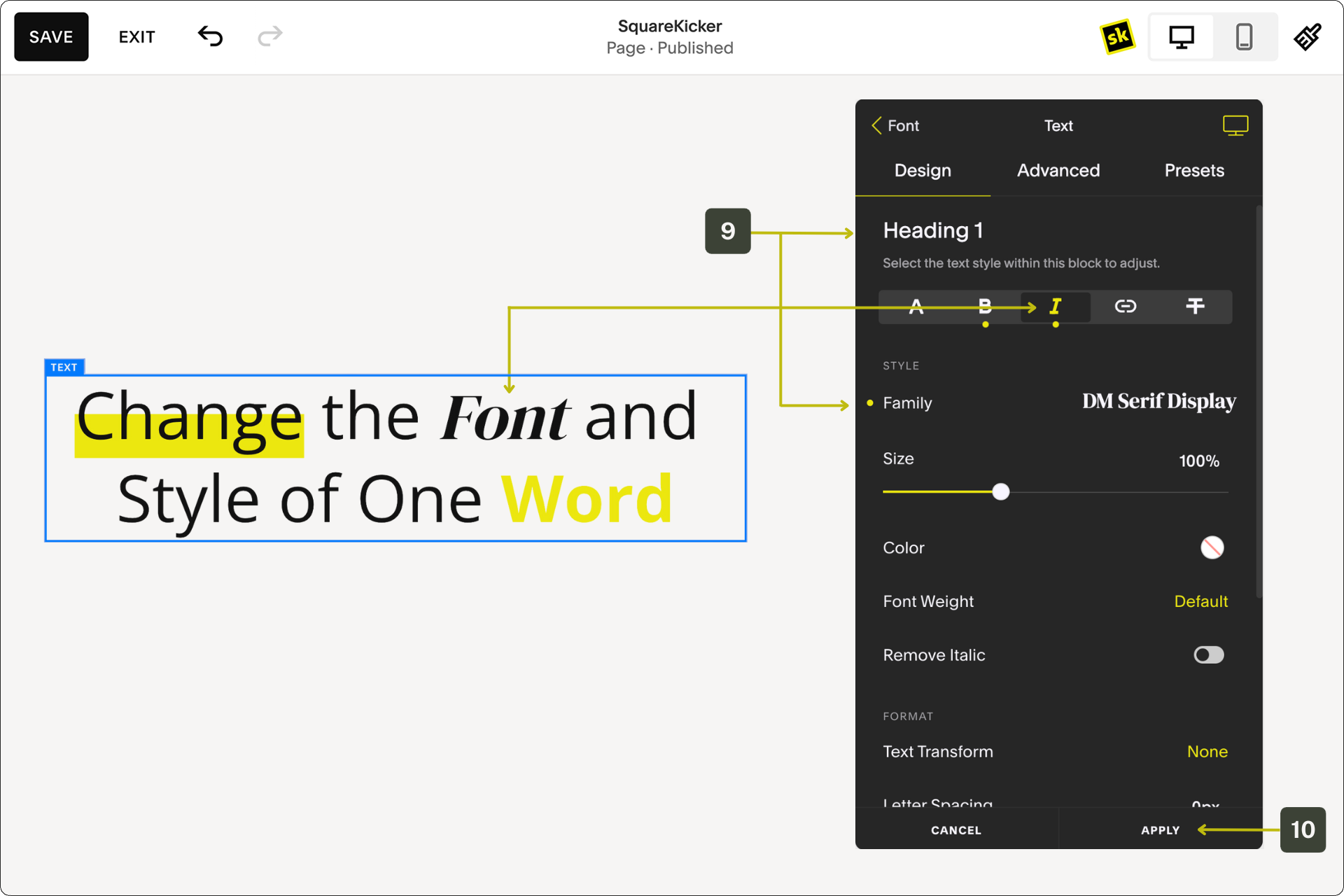The height and width of the screenshot is (896, 1344).
Task: Select the link text style icon
Action: tap(1125, 307)
